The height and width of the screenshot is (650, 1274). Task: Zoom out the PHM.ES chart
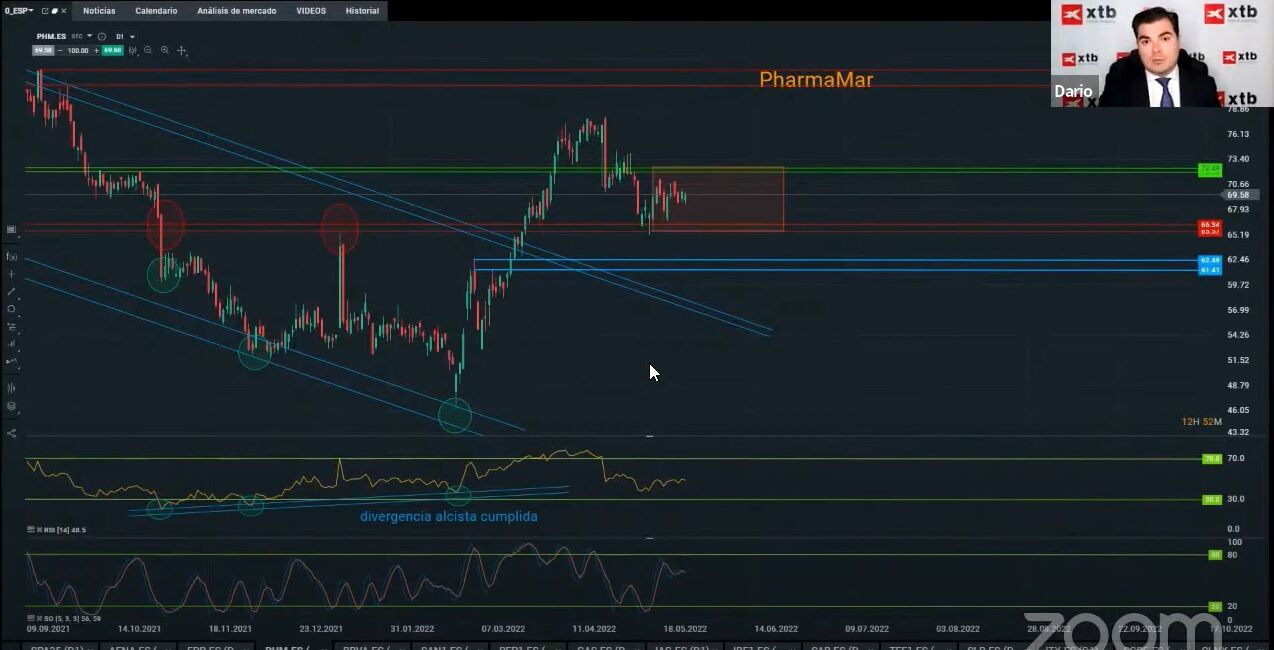[148, 50]
